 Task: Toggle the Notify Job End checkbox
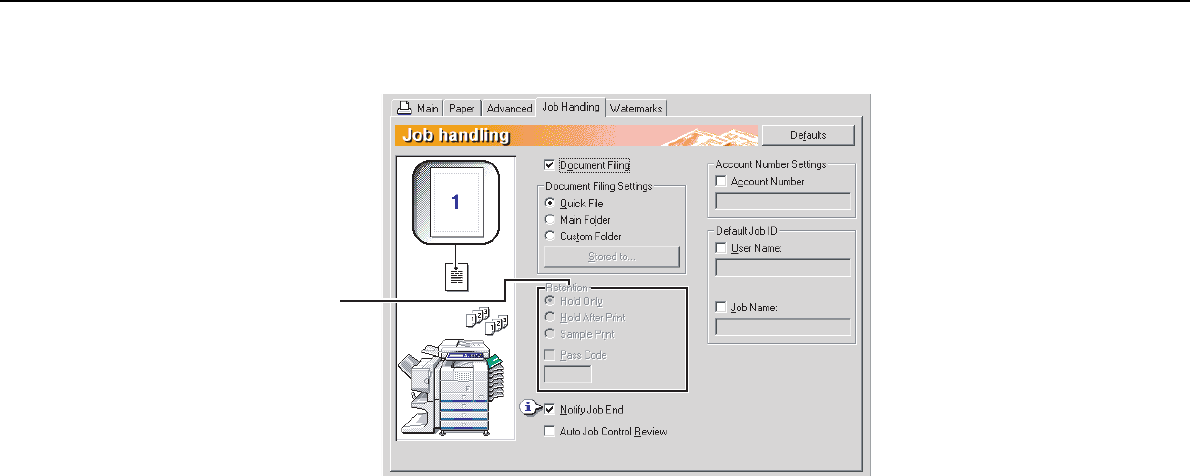pos(548,409)
